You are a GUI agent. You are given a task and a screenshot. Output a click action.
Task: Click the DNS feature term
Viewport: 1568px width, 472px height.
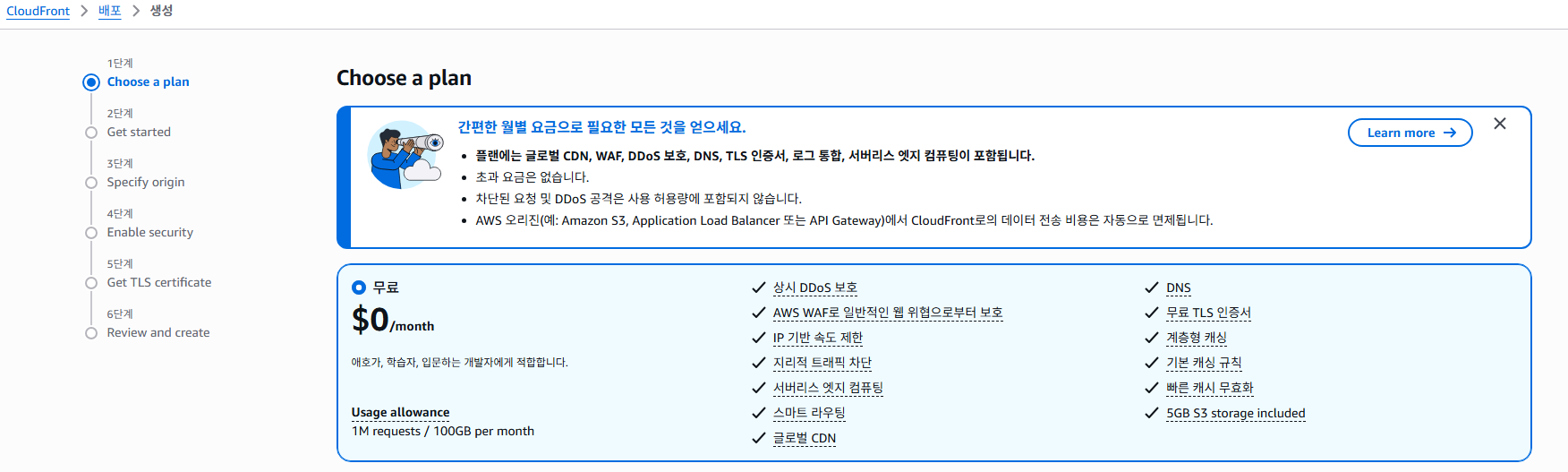coord(1179,287)
